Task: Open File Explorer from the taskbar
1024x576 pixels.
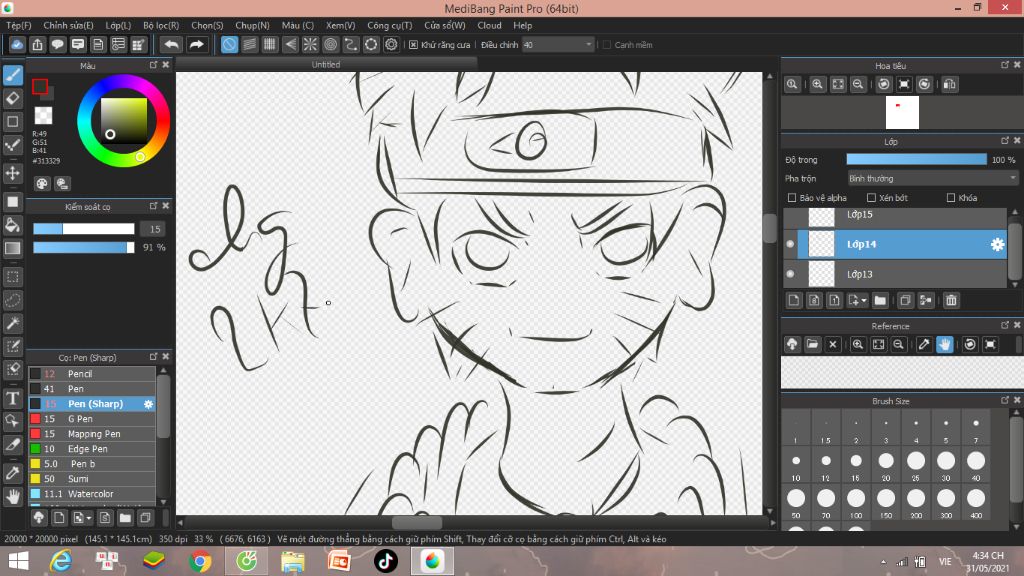Action: pos(293,561)
